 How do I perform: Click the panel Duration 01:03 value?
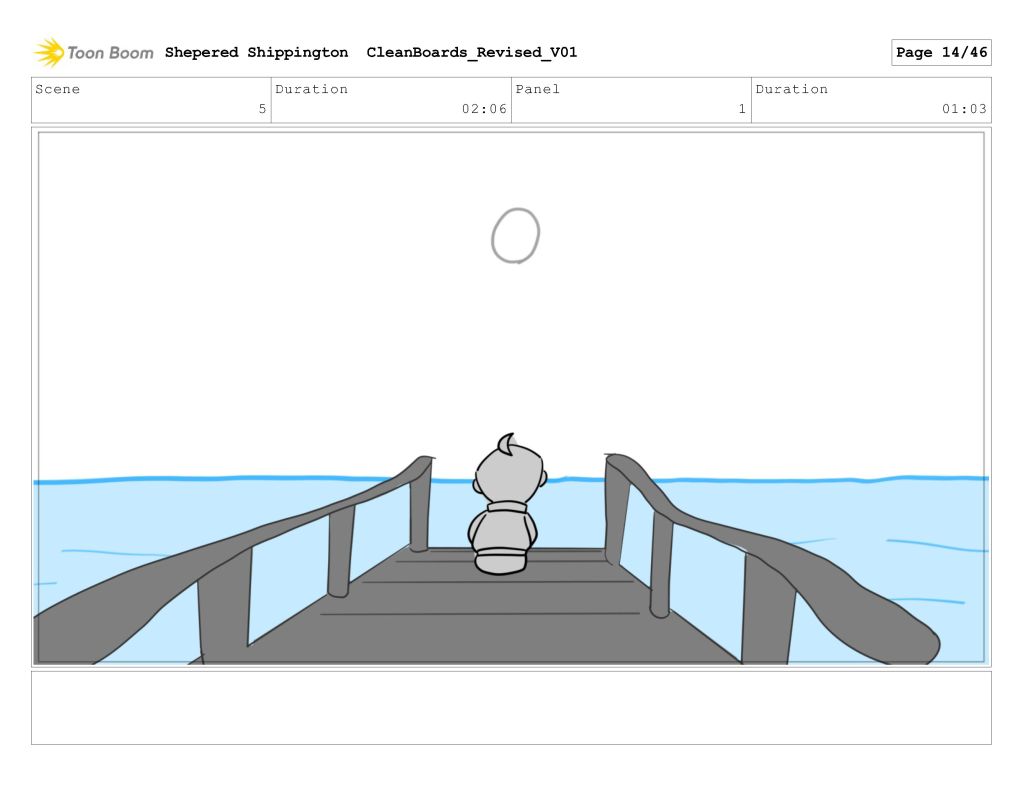(x=964, y=109)
